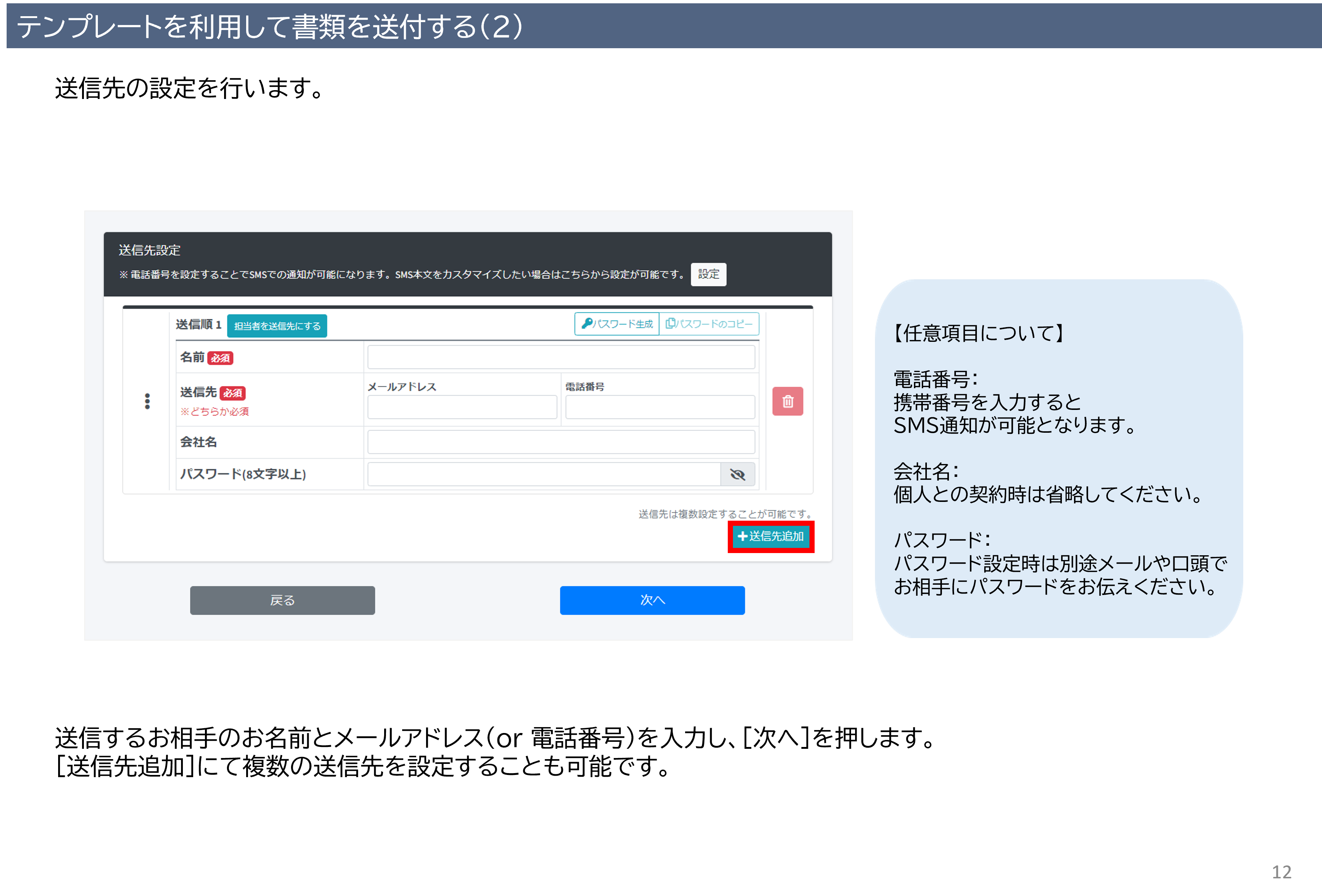Image resolution: width=1322 pixels, height=896 pixels.
Task: Click the パスワードのコピー copy button
Action: click(709, 324)
